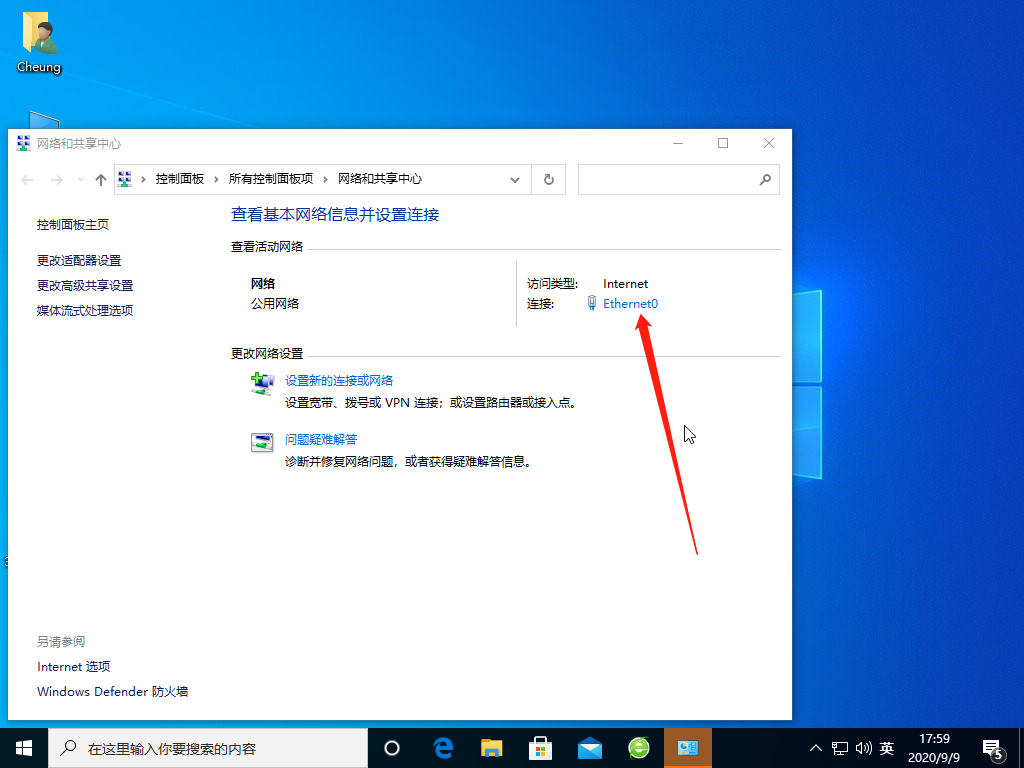Select 所有控制面板项 breadcrumb
Screen dimensions: 1024x768
tap(271, 179)
